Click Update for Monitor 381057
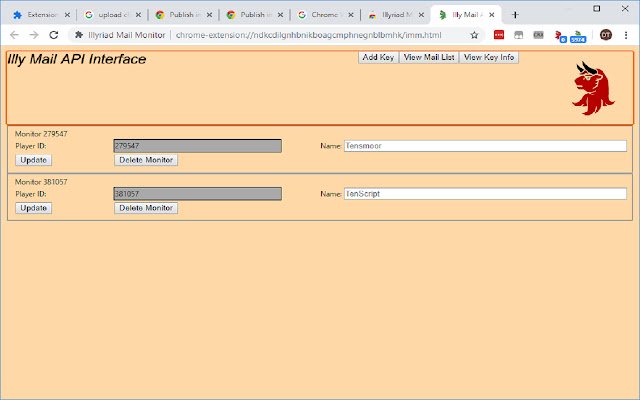Screen dimensions: 640x400 tap(33, 208)
